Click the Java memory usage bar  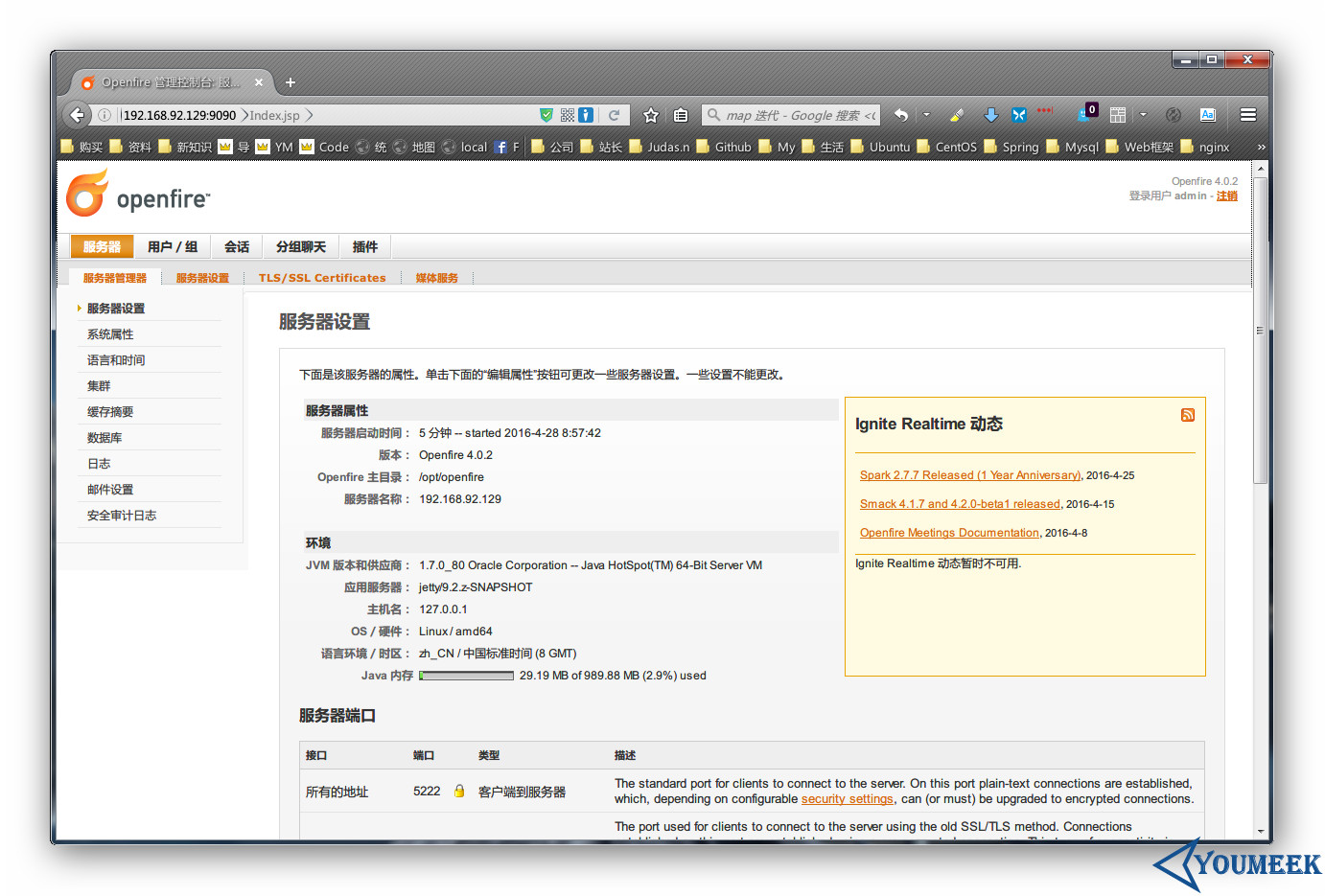[467, 676]
